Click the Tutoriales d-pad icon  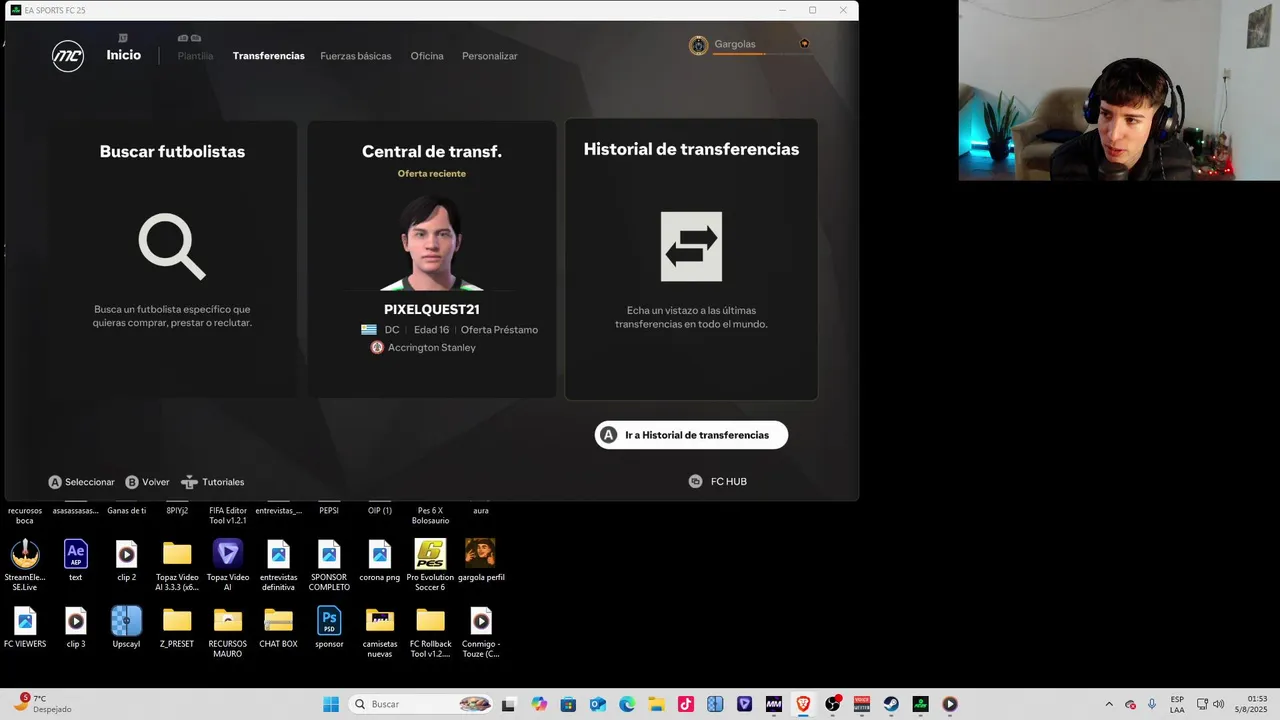[189, 482]
